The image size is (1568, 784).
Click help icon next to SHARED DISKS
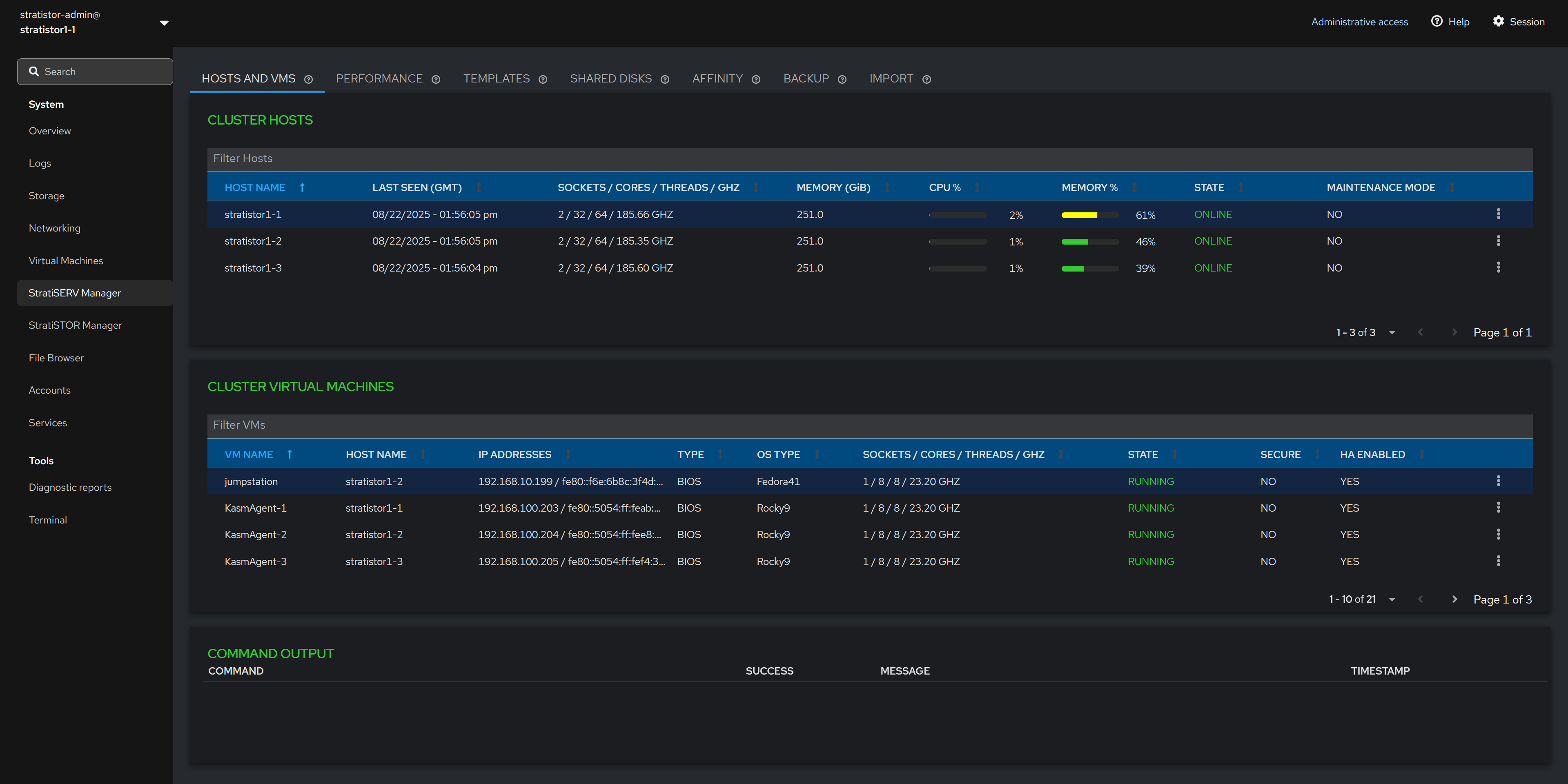tap(665, 79)
